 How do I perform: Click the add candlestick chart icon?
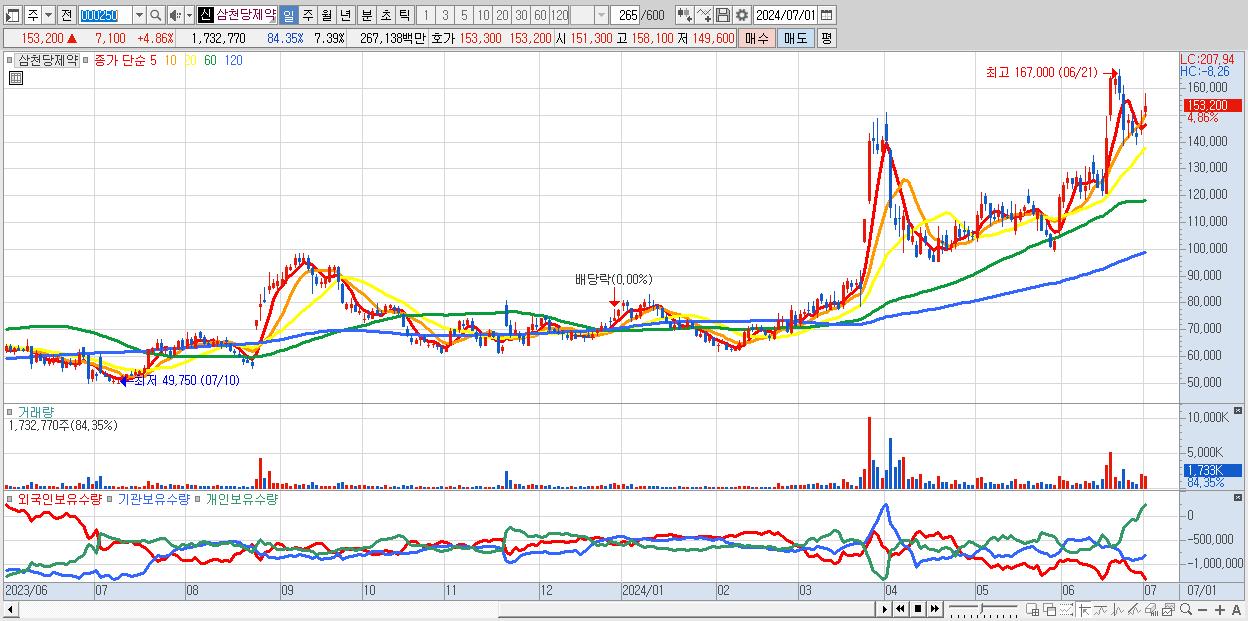(x=685, y=15)
